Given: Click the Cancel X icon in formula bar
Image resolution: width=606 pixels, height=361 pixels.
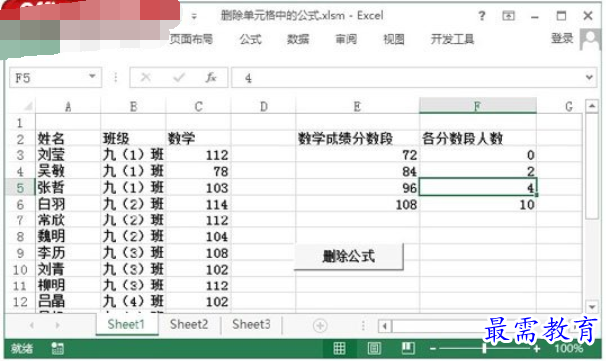Looking at the screenshot, I should click(x=146, y=78).
